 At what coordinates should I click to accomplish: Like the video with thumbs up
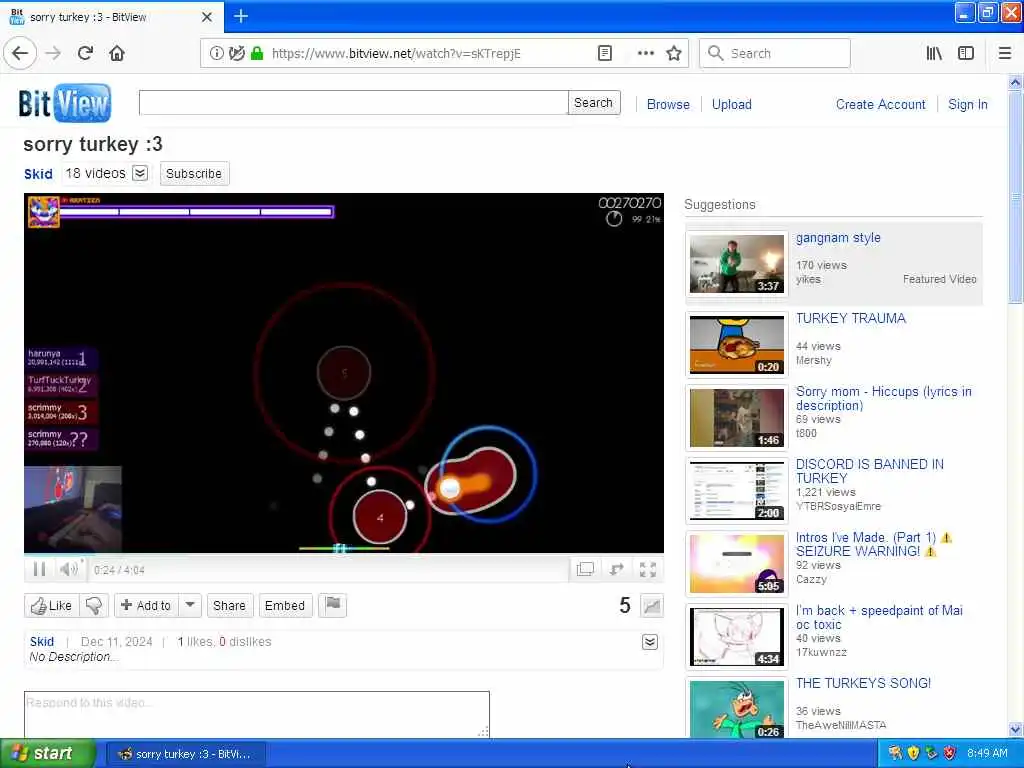click(x=52, y=605)
